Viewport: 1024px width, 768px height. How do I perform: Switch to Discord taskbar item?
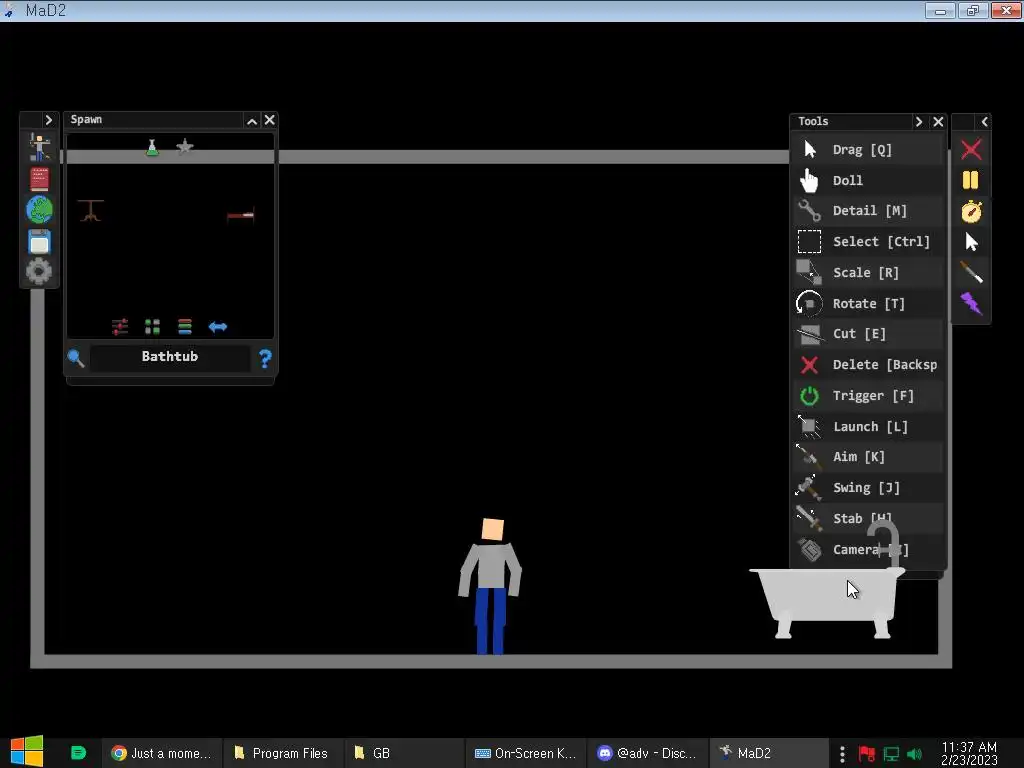coord(647,753)
